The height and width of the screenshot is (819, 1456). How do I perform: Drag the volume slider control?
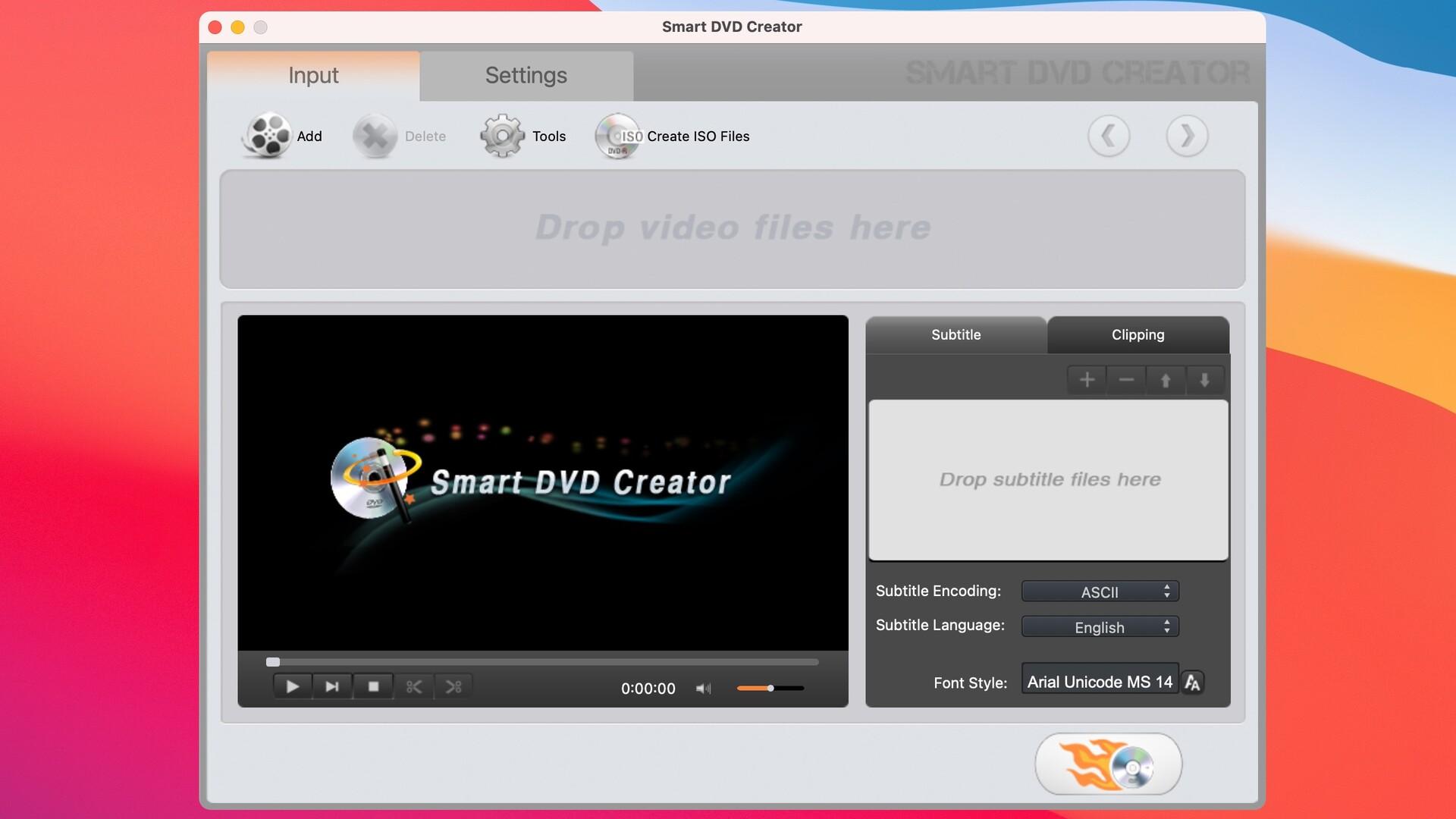tap(770, 688)
